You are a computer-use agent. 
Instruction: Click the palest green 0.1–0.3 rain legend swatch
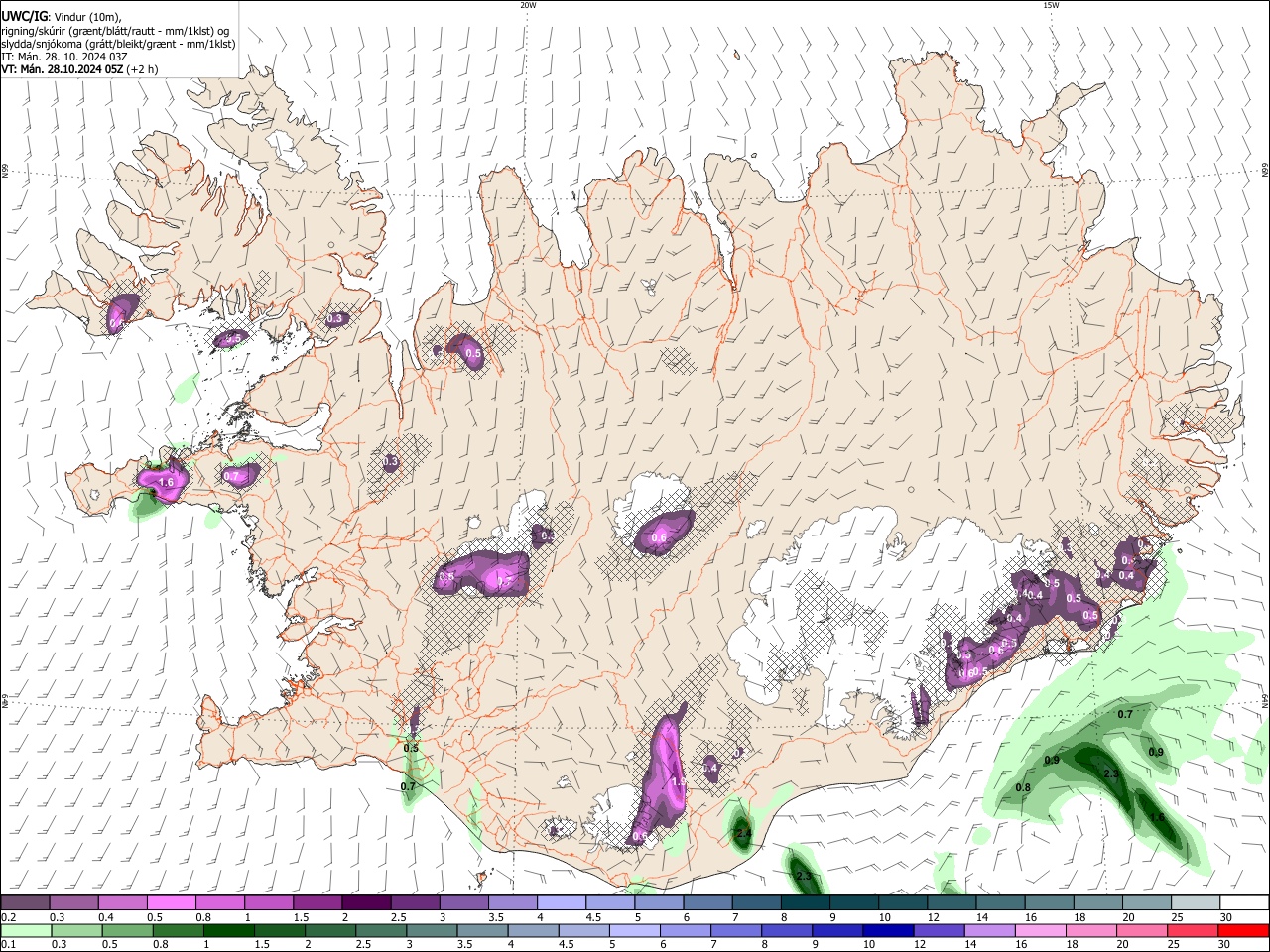25,930
